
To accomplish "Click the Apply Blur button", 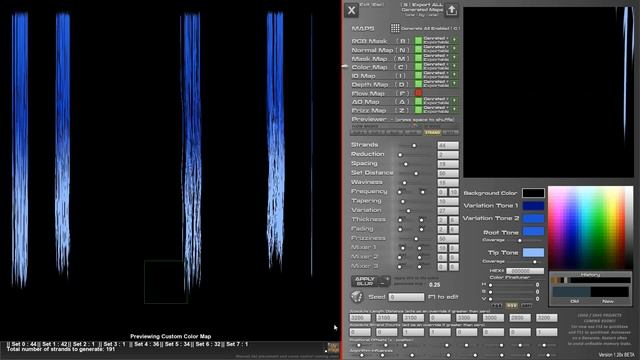I will point(365,281).
